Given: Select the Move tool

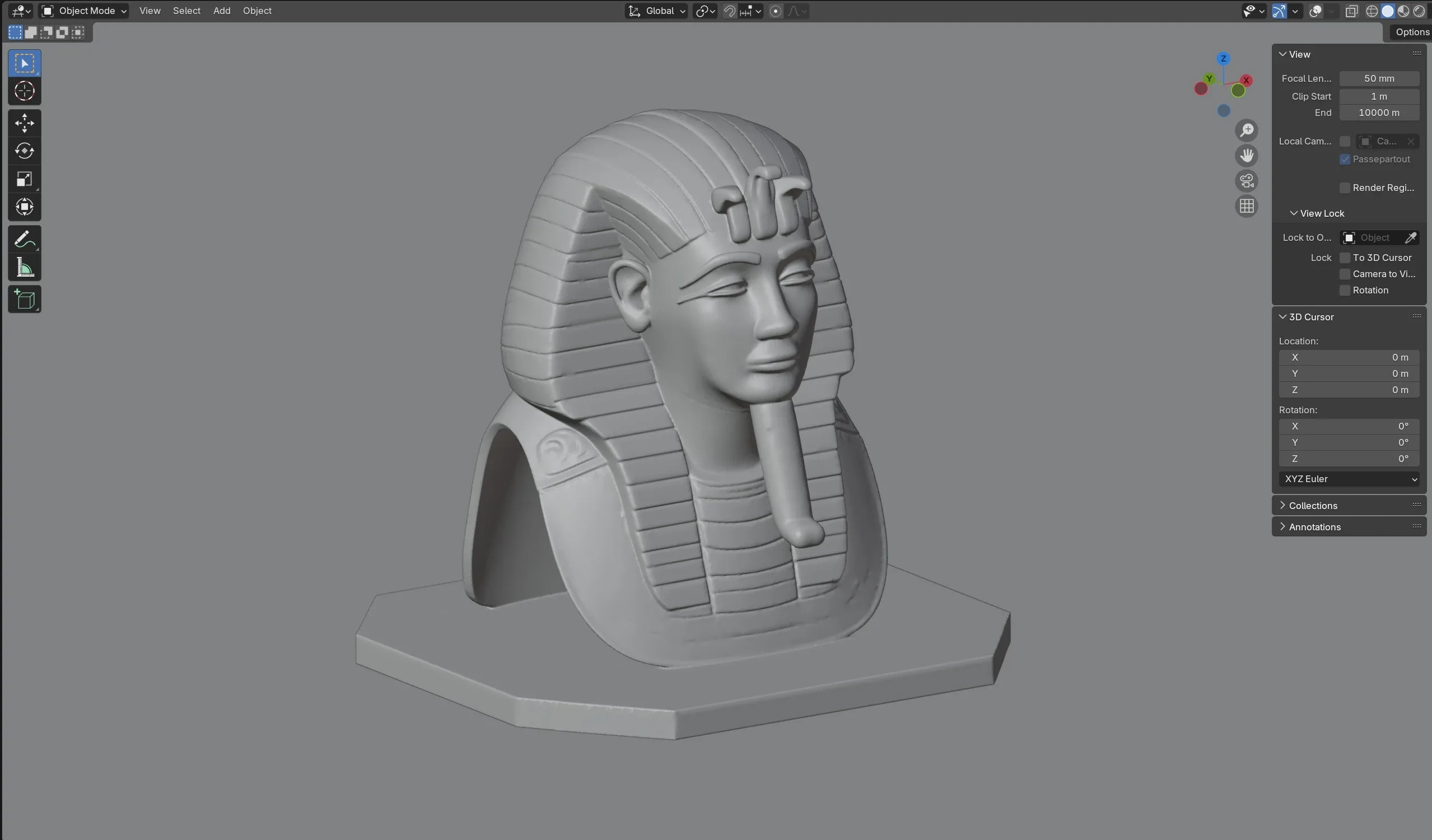Looking at the screenshot, I should (25, 122).
